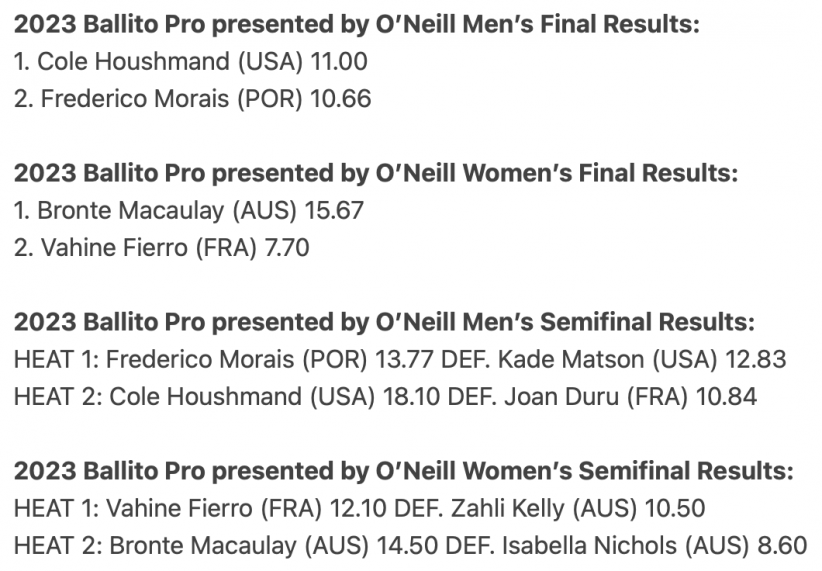This screenshot has width=822, height=571.
Task: Click the score 18.10
Action: [x=412, y=397]
